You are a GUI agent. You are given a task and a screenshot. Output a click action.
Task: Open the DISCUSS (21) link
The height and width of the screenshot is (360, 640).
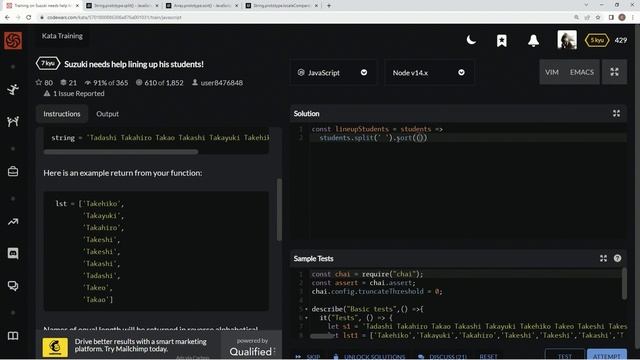coord(443,356)
